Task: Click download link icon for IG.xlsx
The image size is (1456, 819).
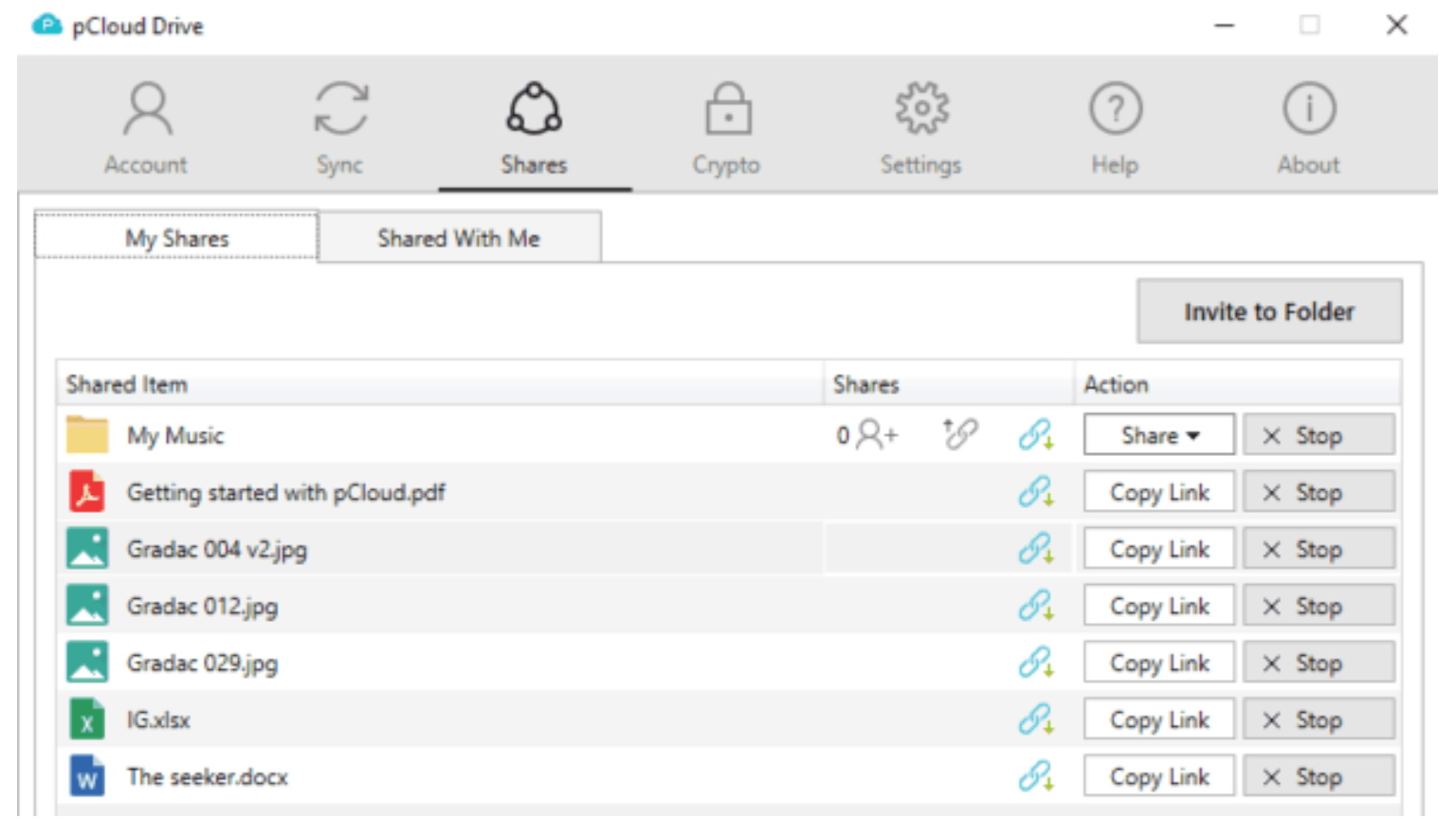Action: pyautogui.click(x=1036, y=719)
